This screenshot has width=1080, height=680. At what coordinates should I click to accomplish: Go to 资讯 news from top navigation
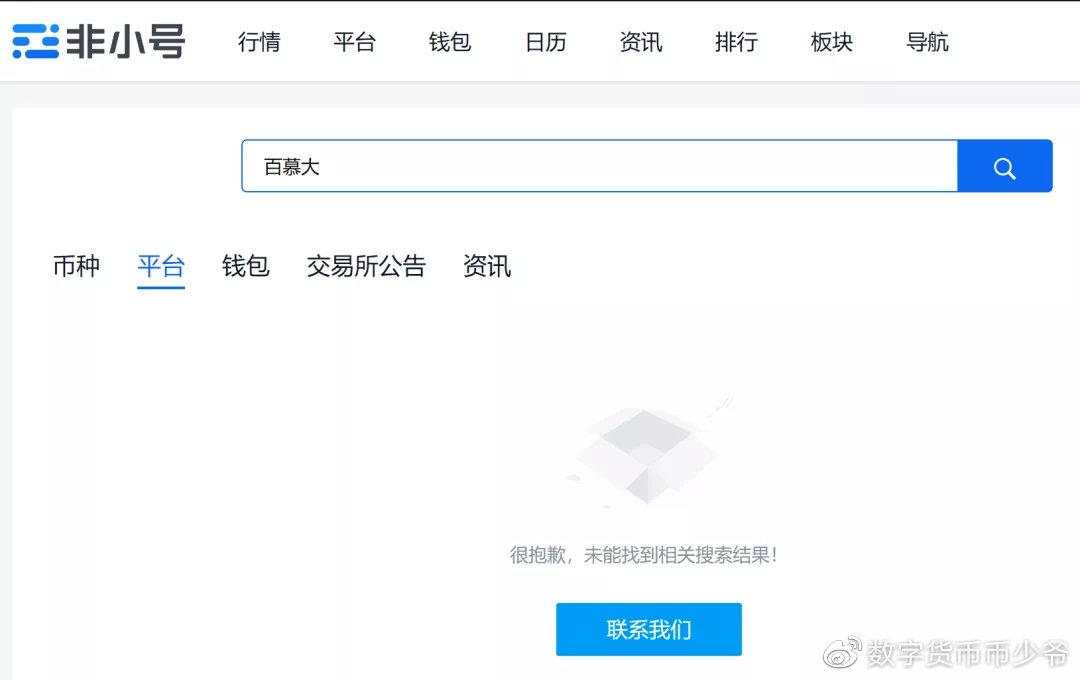click(x=640, y=42)
